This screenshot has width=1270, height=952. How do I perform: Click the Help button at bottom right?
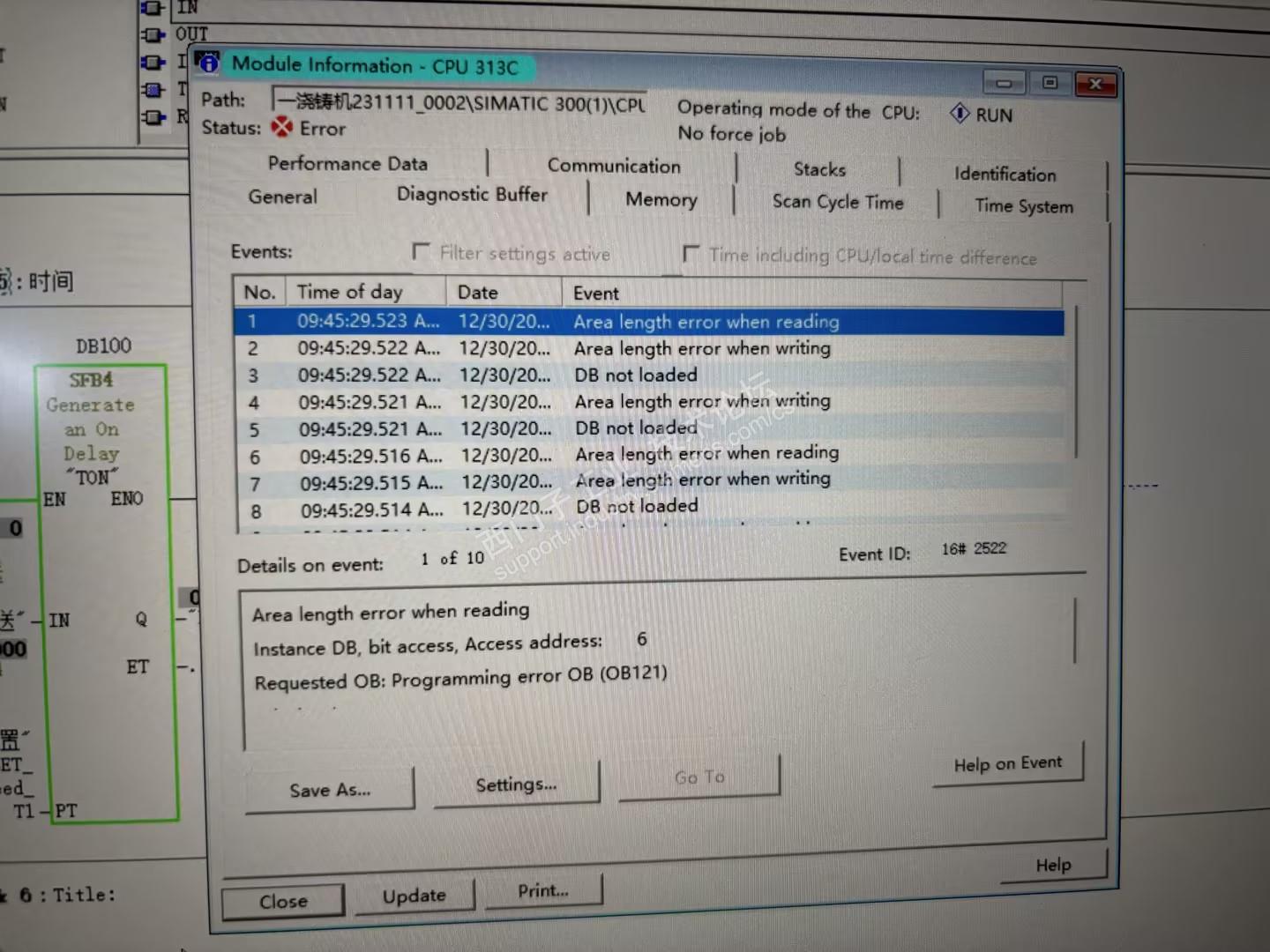pyautogui.click(x=1053, y=865)
